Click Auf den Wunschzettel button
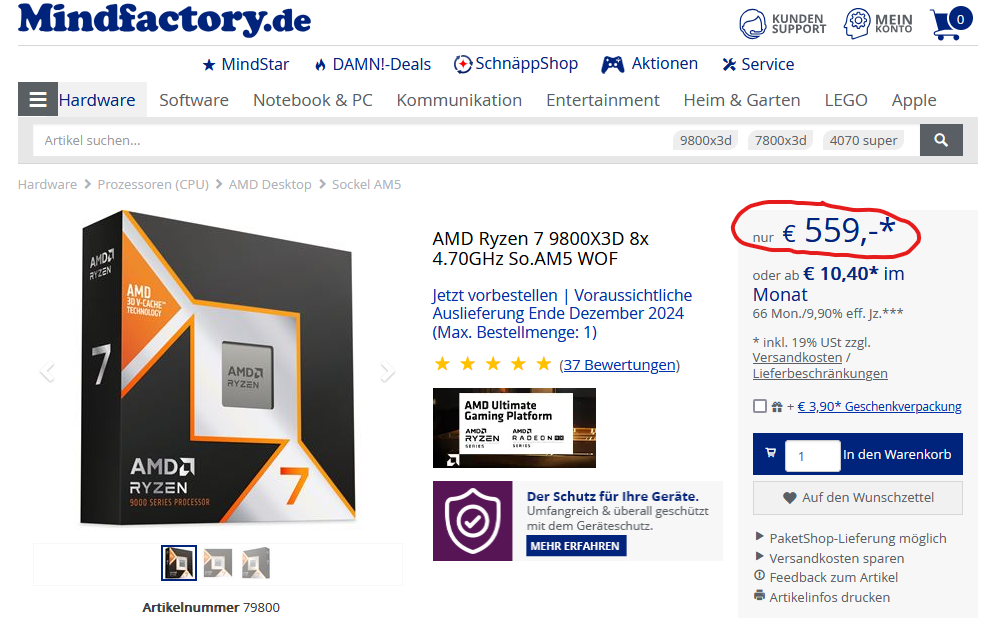Viewport: 986px width, 618px height. pyautogui.click(x=858, y=498)
